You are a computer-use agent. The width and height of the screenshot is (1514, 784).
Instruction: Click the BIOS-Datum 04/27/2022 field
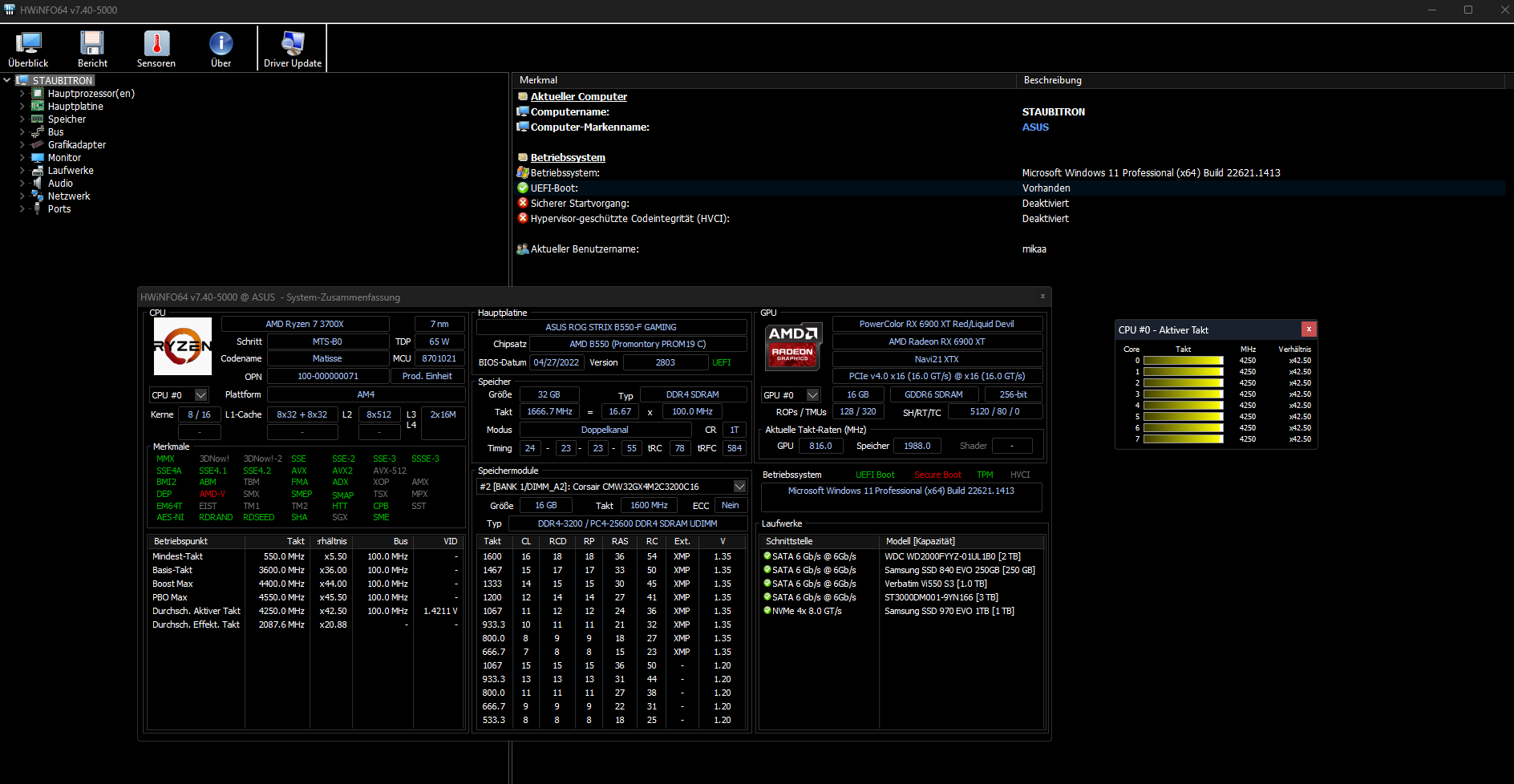[x=557, y=362]
